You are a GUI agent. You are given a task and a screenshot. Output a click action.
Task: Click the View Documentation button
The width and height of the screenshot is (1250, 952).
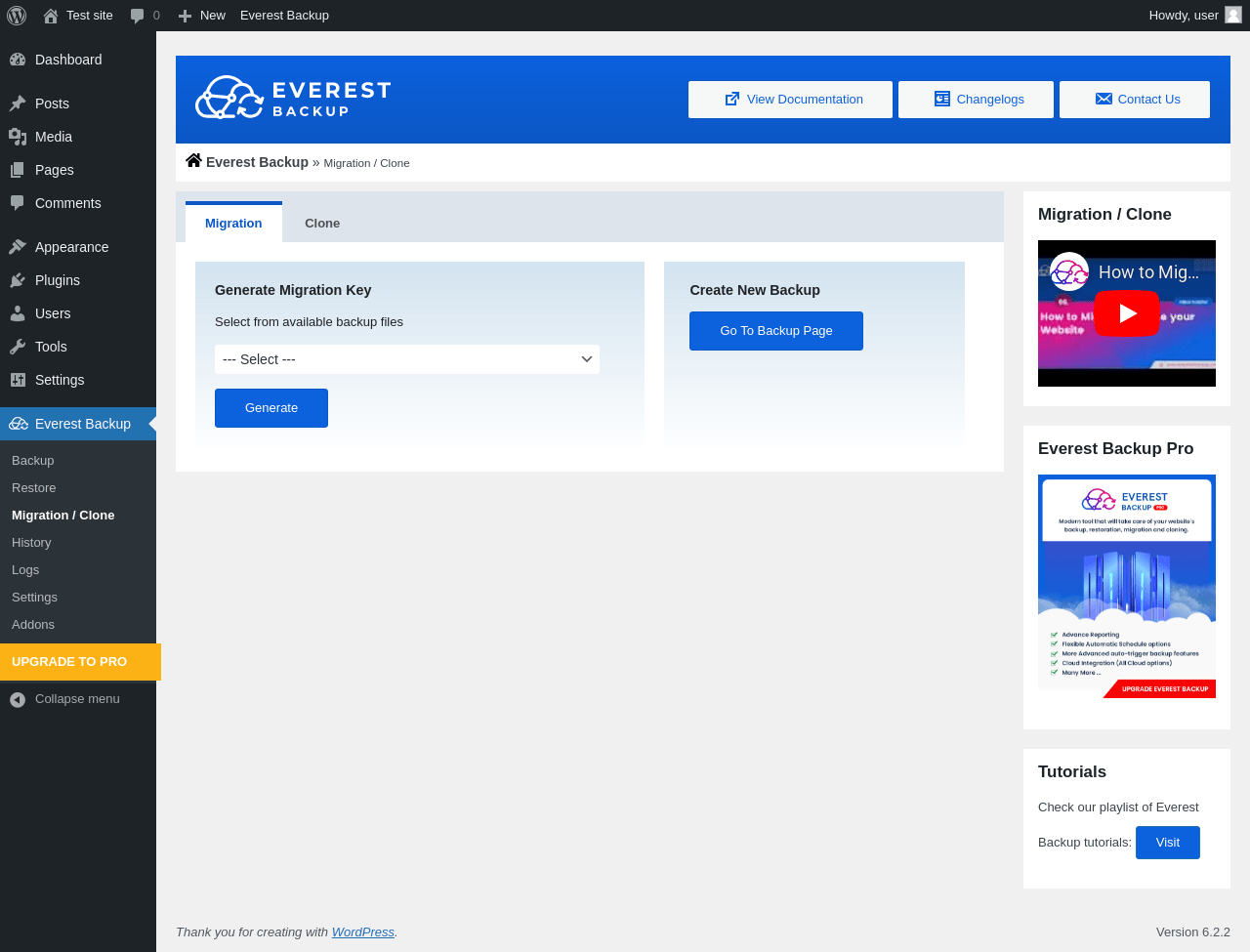click(x=790, y=100)
